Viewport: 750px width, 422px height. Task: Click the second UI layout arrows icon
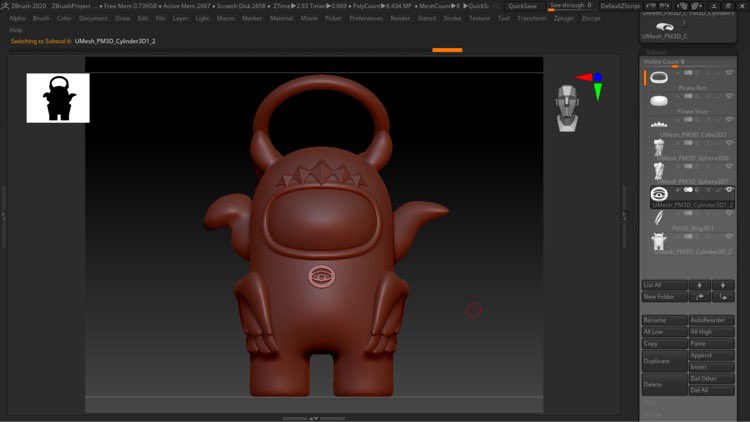[664, 6]
